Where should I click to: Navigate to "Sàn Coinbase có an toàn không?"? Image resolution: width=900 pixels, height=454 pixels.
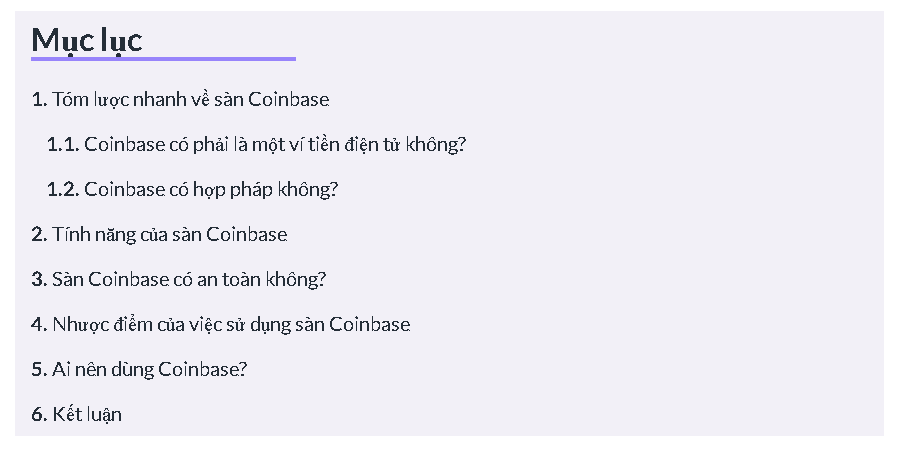click(x=189, y=280)
